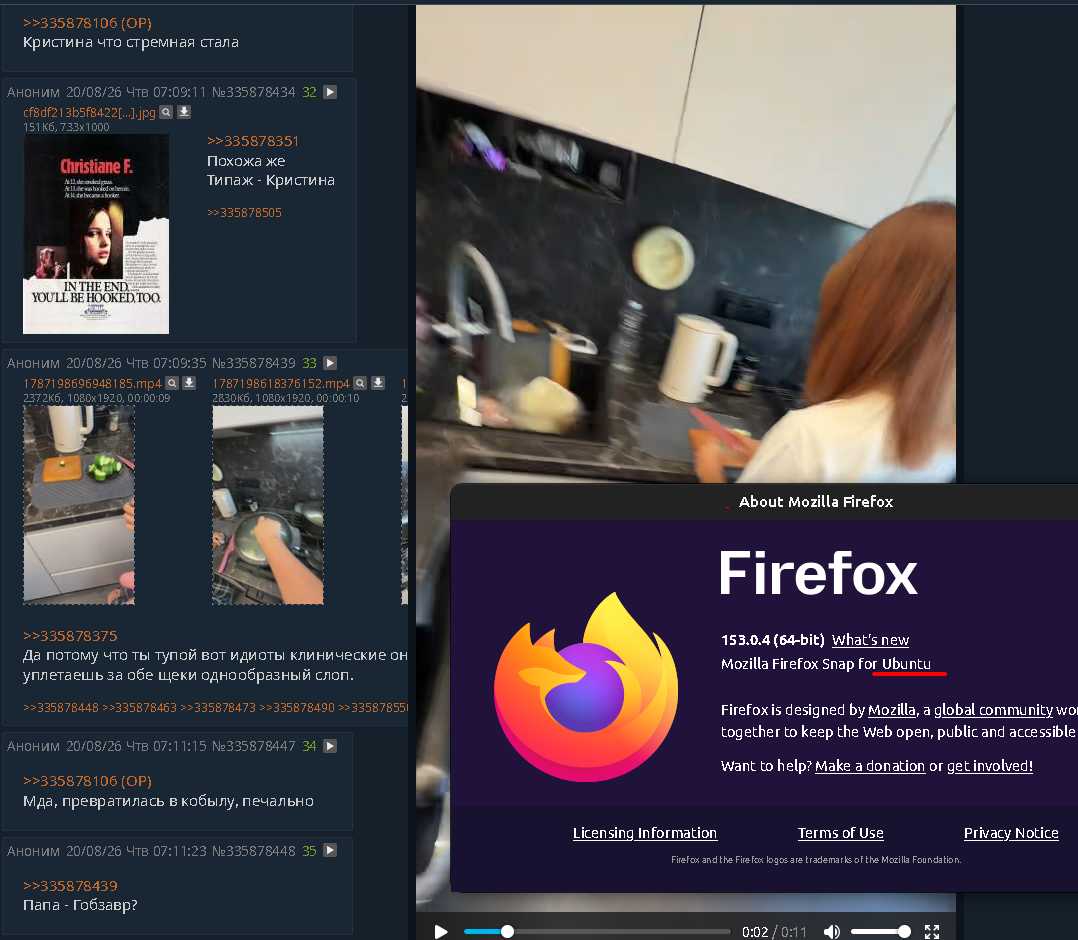Viewport: 1078px width, 940px height.
Task: Click post number №335878448
Action: [x=253, y=851]
